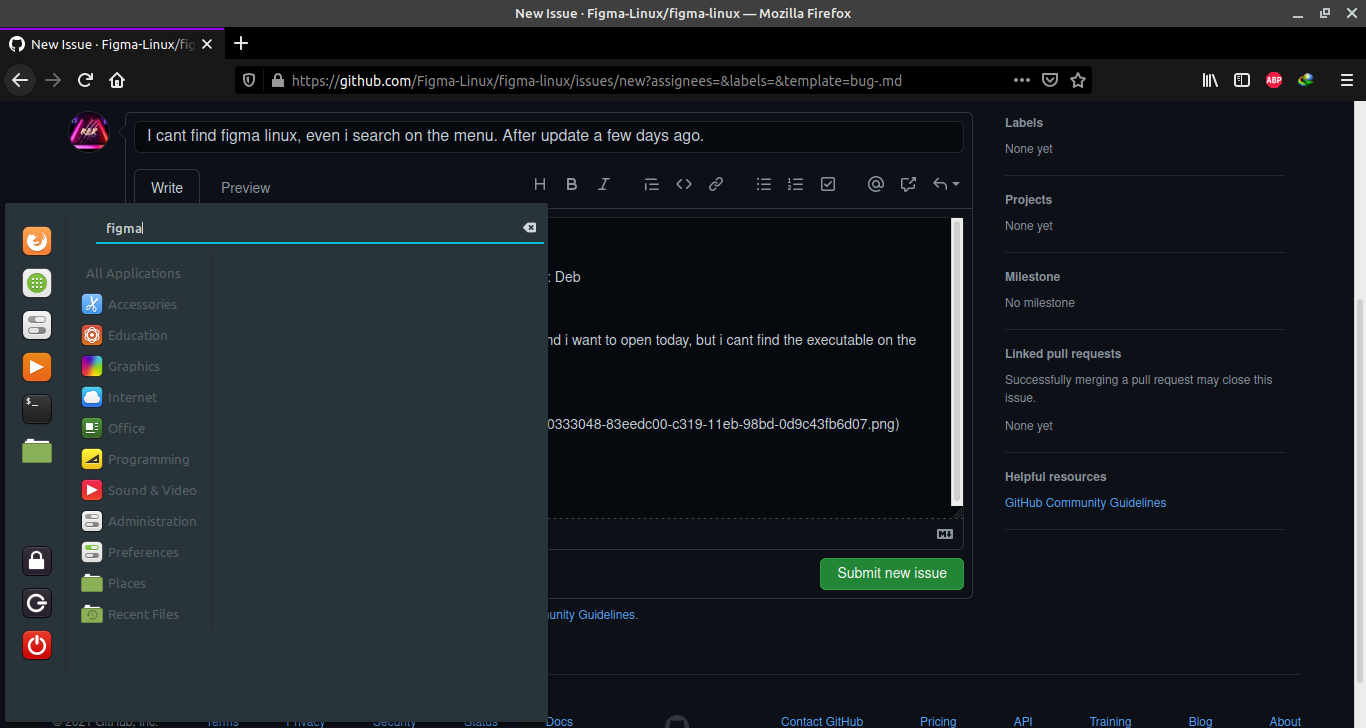This screenshot has width=1366, height=728.
Task: Open the page actions three-dots menu
Action: pyautogui.click(x=1022, y=80)
